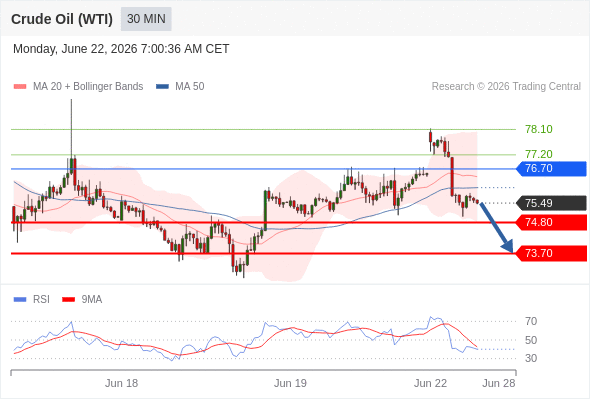The height and width of the screenshot is (400, 590).
Task: Click the 78.10 resistance level label
Action: coord(539,129)
